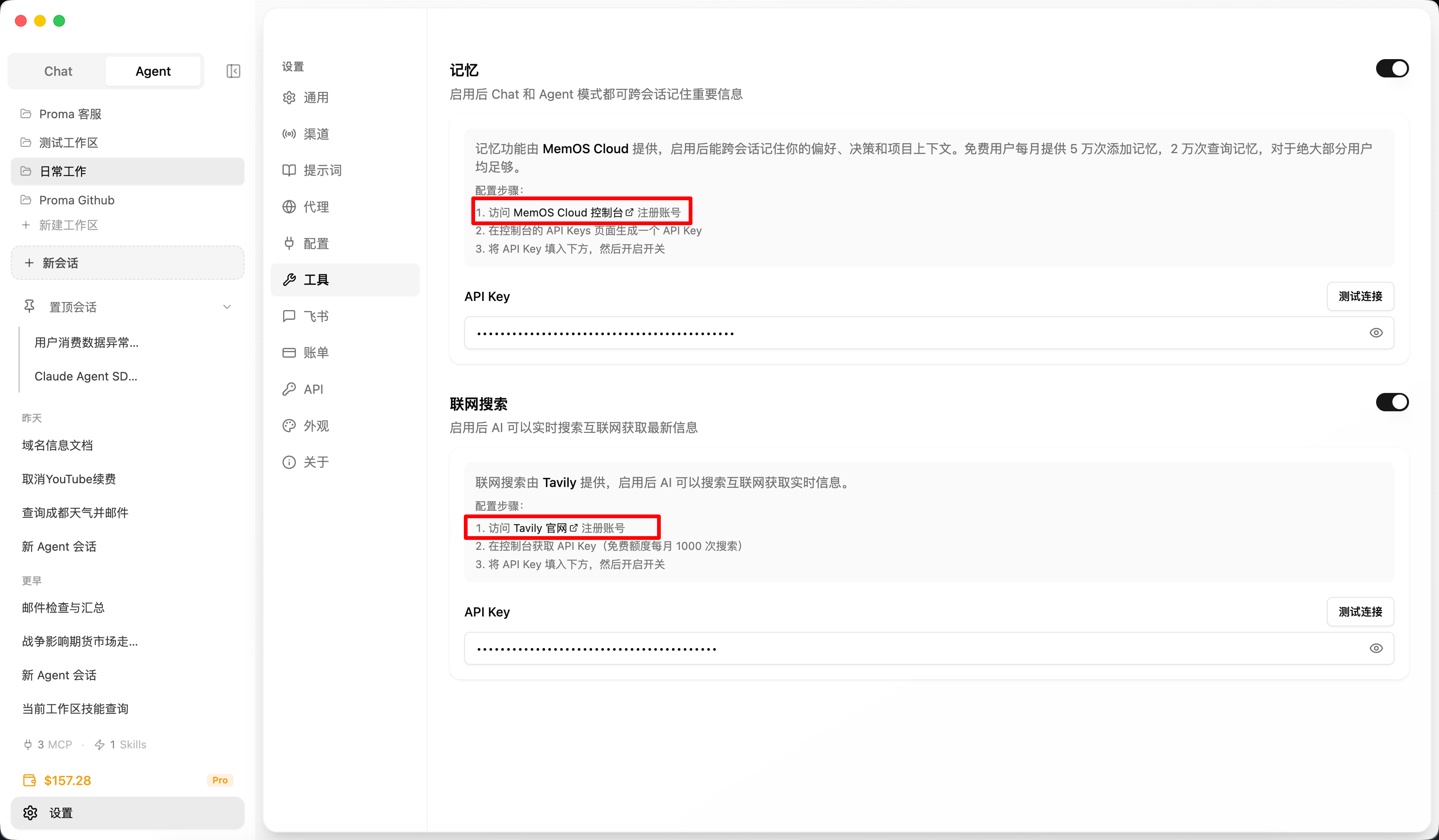
Task: Click the wallet balance $157.28 icon
Action: point(30,780)
